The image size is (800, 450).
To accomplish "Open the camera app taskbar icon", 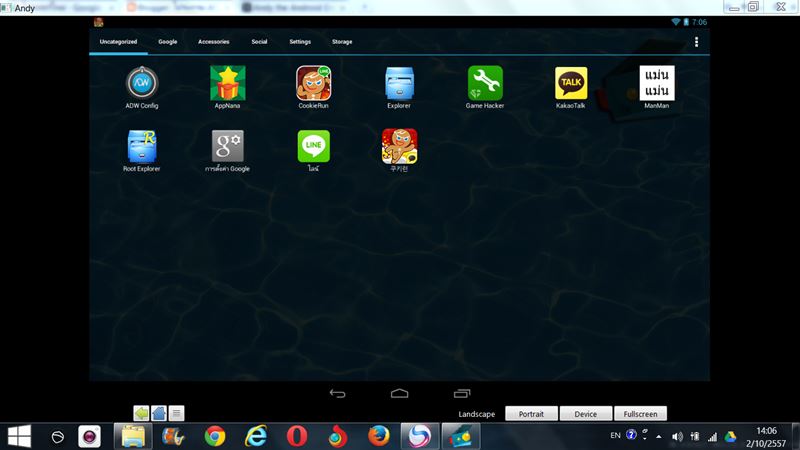I will [89, 437].
